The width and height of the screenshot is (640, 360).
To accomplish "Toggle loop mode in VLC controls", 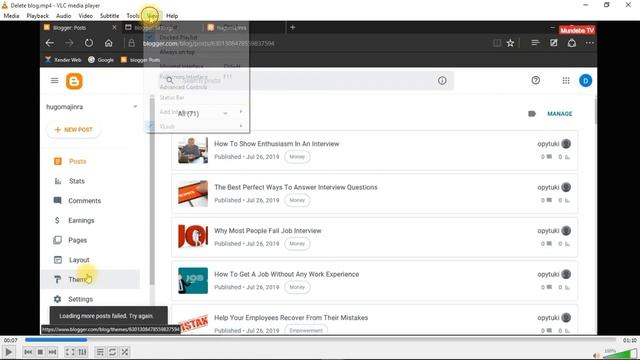I will pos(112,352).
